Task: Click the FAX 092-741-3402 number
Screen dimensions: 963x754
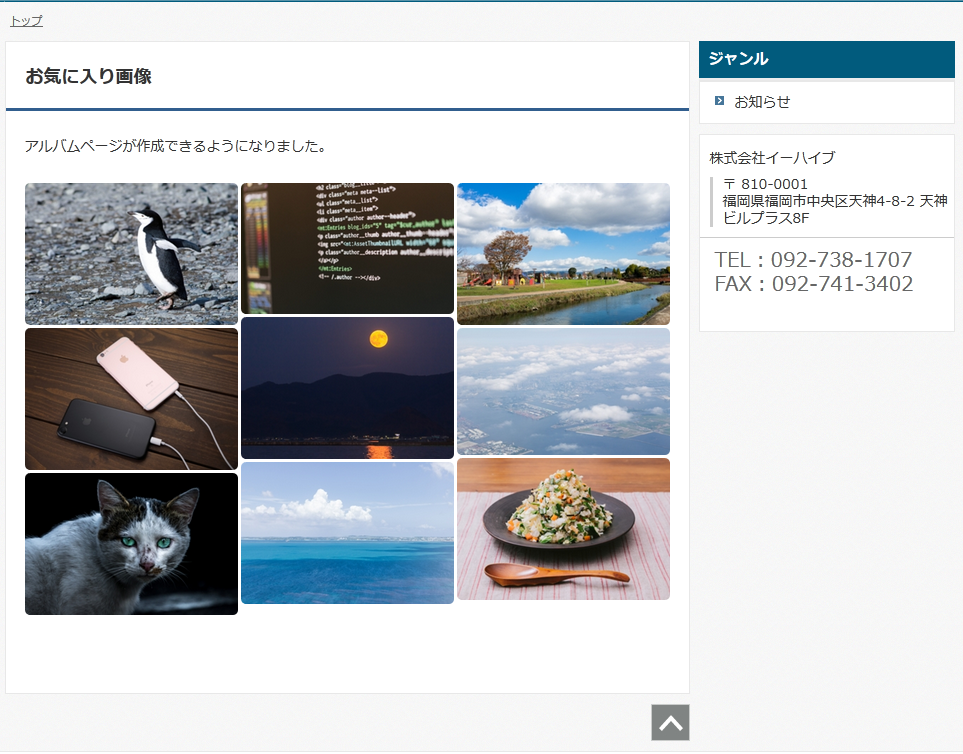Action: (x=813, y=284)
